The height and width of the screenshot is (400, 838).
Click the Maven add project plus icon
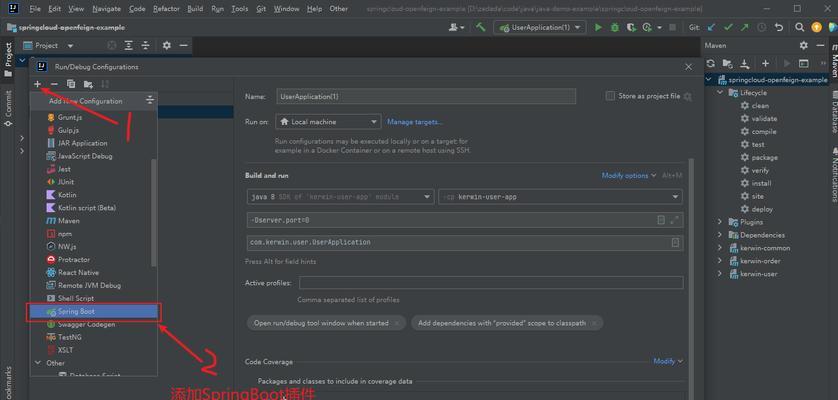pos(765,63)
